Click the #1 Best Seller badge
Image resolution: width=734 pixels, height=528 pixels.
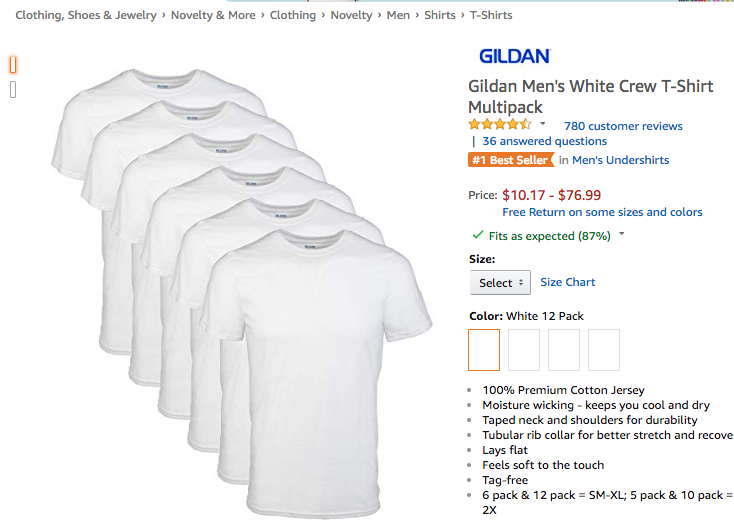click(x=511, y=160)
